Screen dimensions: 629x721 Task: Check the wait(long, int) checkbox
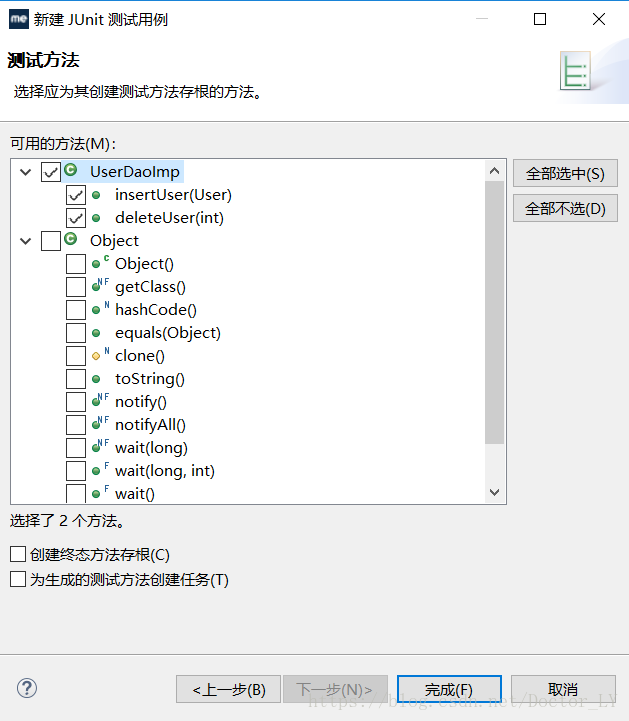[x=76, y=471]
